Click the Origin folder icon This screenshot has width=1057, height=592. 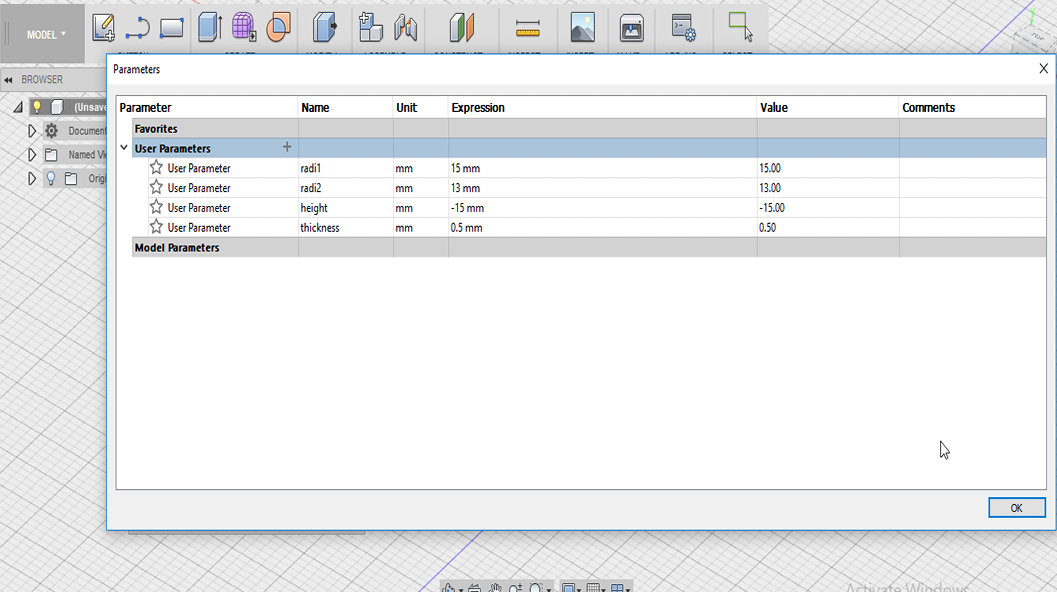coord(71,179)
